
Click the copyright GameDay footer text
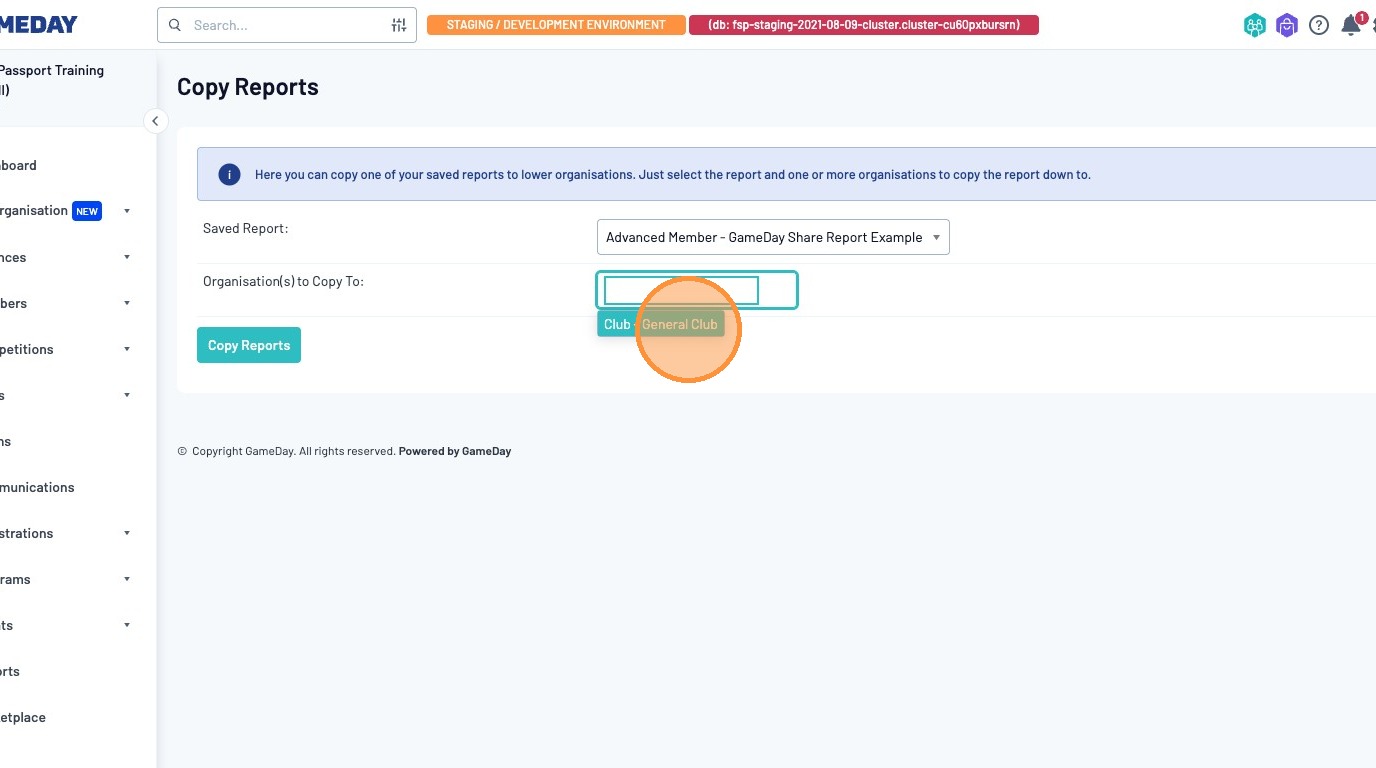(287, 451)
